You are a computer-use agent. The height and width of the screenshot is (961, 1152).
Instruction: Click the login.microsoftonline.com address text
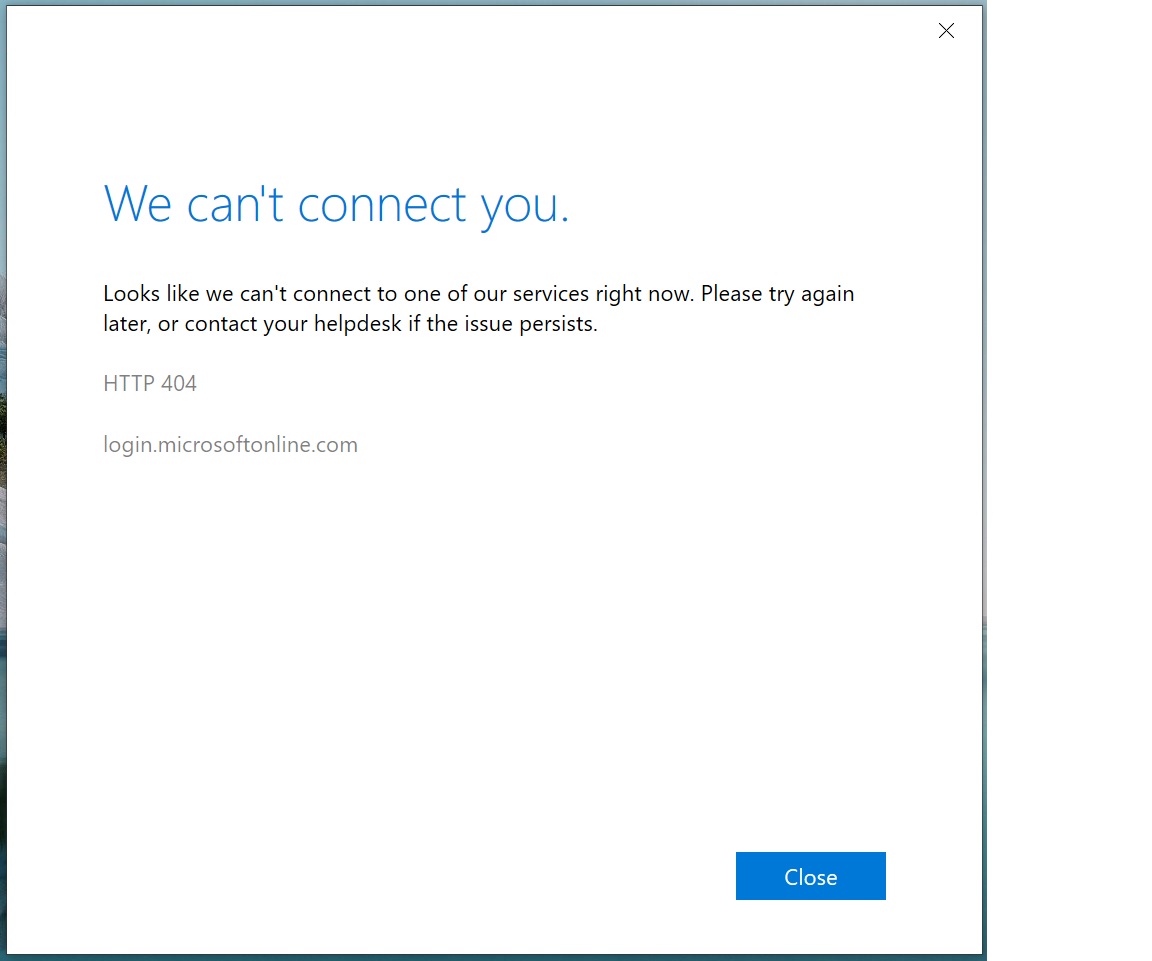[230, 445]
